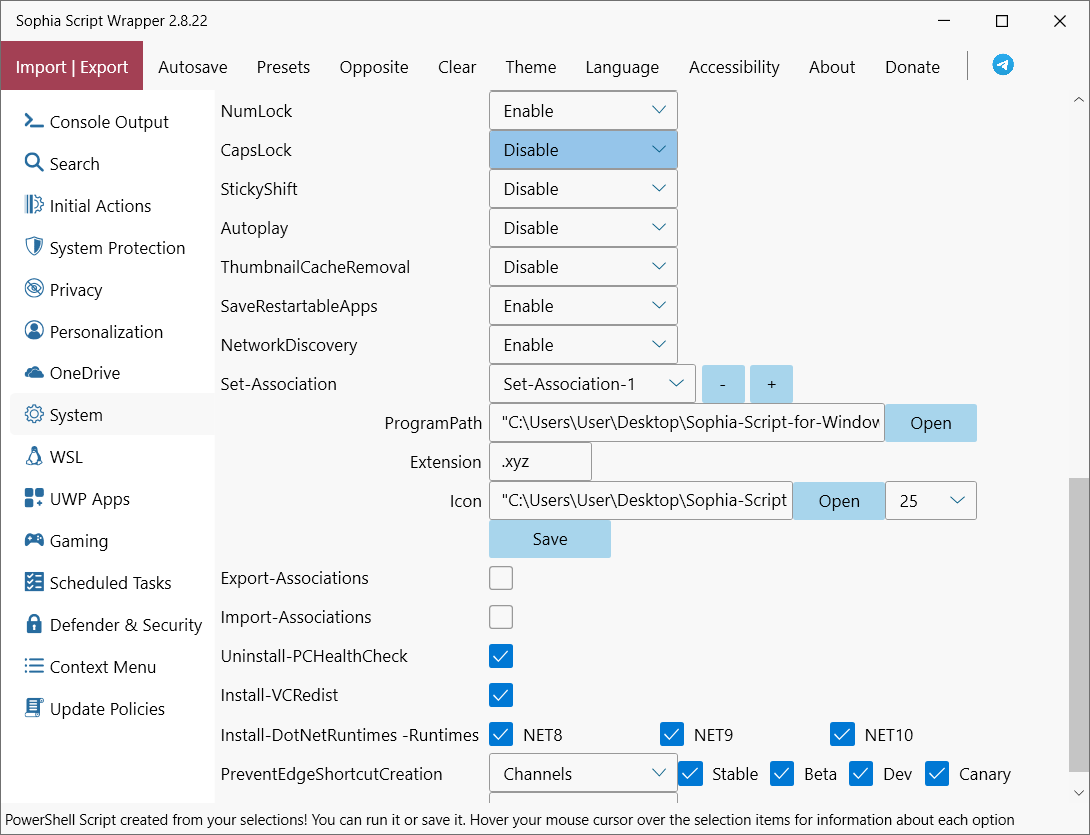Expand the icon index dropdown showing 25

pyautogui.click(x=930, y=501)
